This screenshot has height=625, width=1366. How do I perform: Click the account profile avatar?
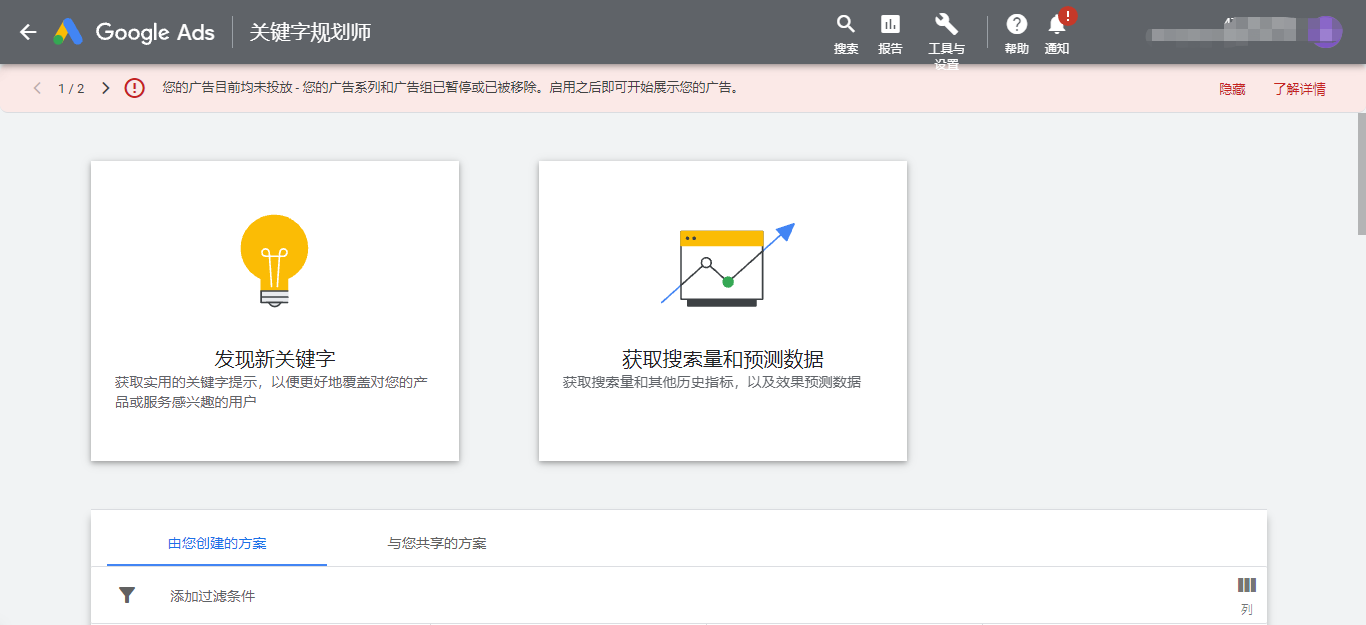pyautogui.click(x=1325, y=32)
